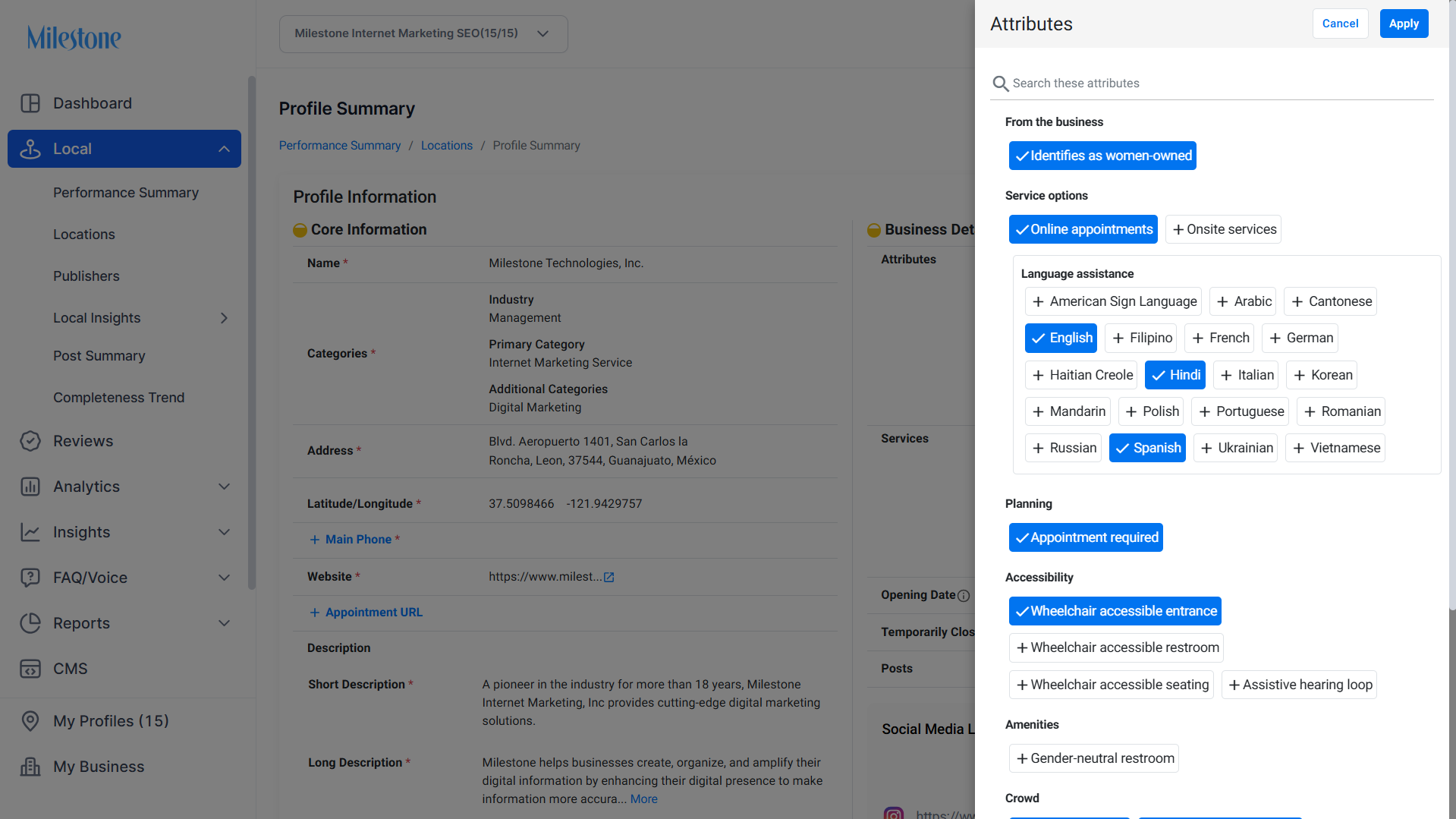The height and width of the screenshot is (819, 1456).
Task: Click the Opening Date info icon
Action: click(964, 596)
